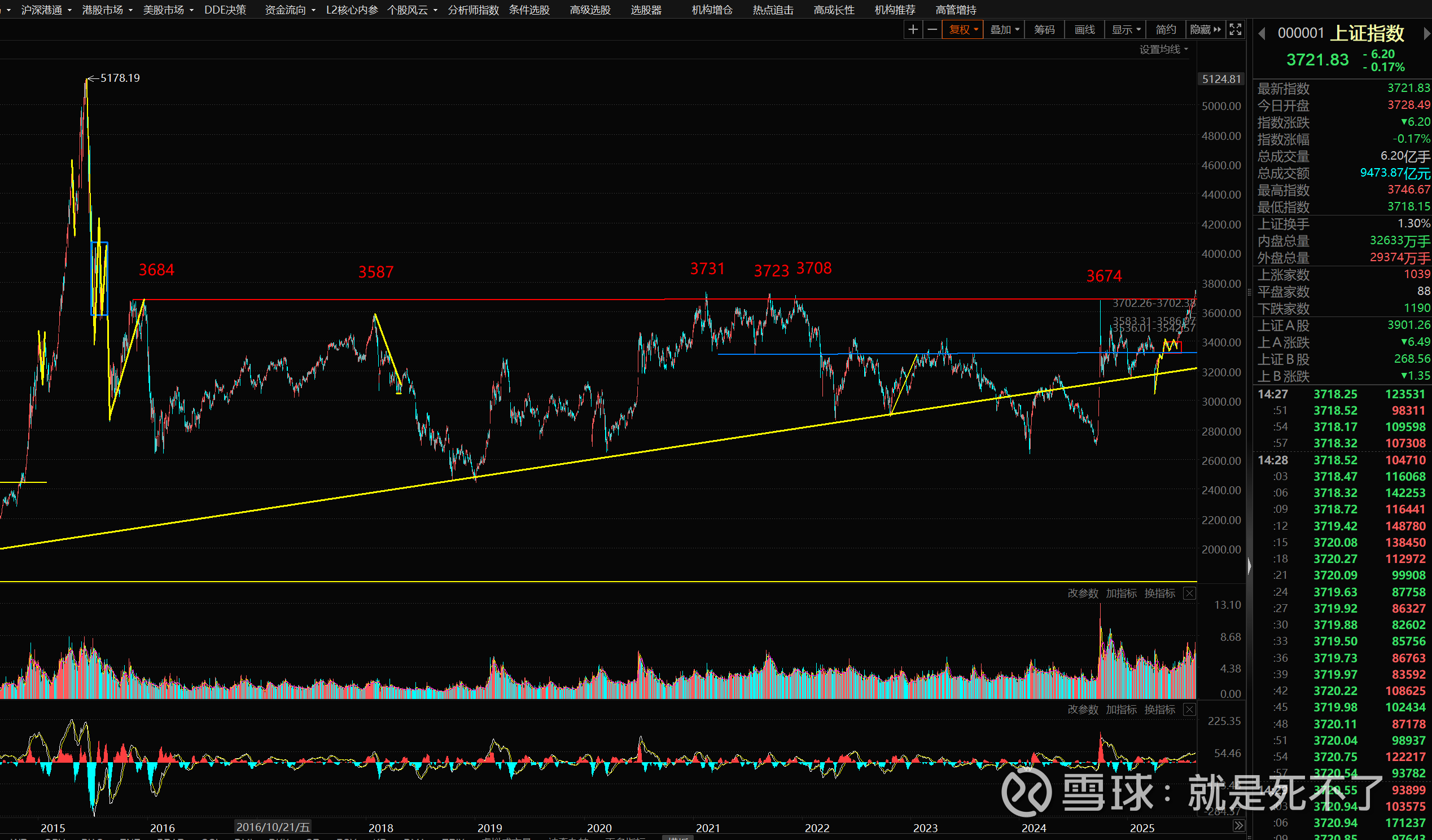This screenshot has width=1432, height=840.
Task: Open DDE决策 menu item
Action: pyautogui.click(x=225, y=10)
